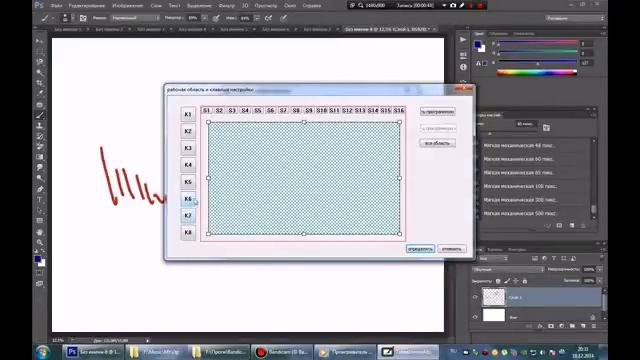
Task: Open the layer opacity dropdown arrow
Action: click(600, 269)
